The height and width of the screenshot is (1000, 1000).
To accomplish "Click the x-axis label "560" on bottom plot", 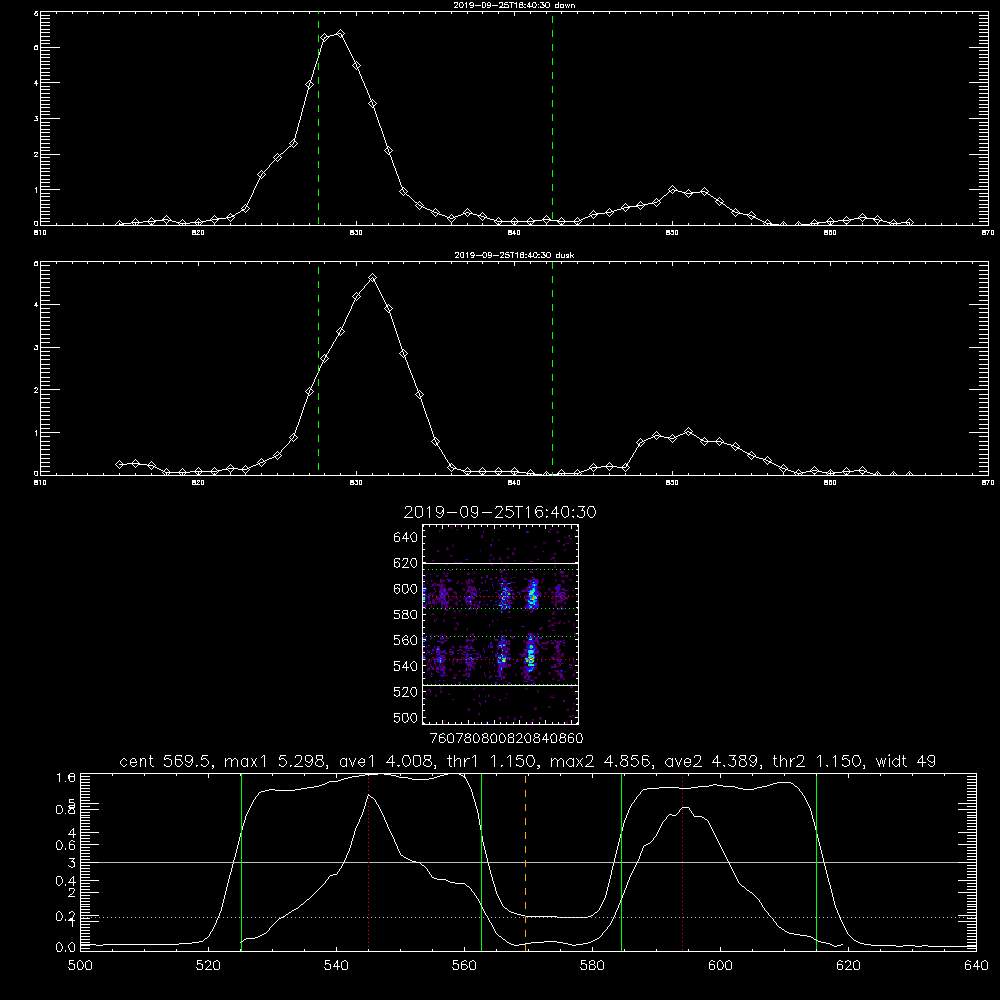I will pyautogui.click(x=464, y=966).
